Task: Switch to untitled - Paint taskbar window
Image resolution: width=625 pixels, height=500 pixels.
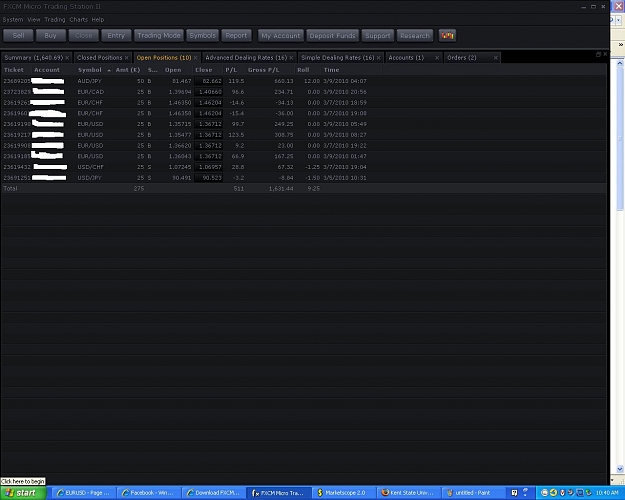Action: click(473, 493)
